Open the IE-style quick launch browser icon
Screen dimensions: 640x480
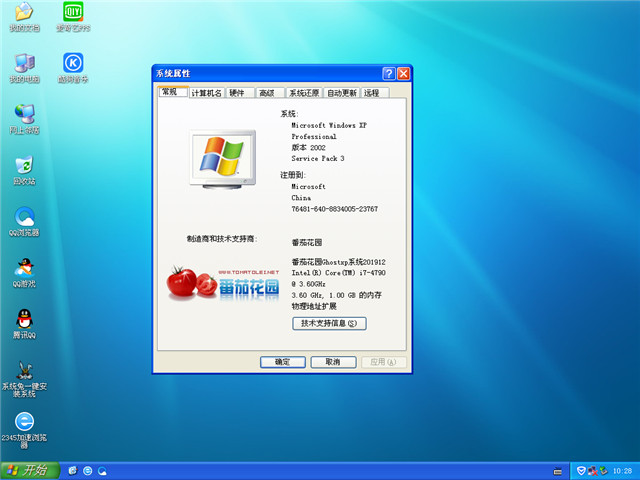87,471
